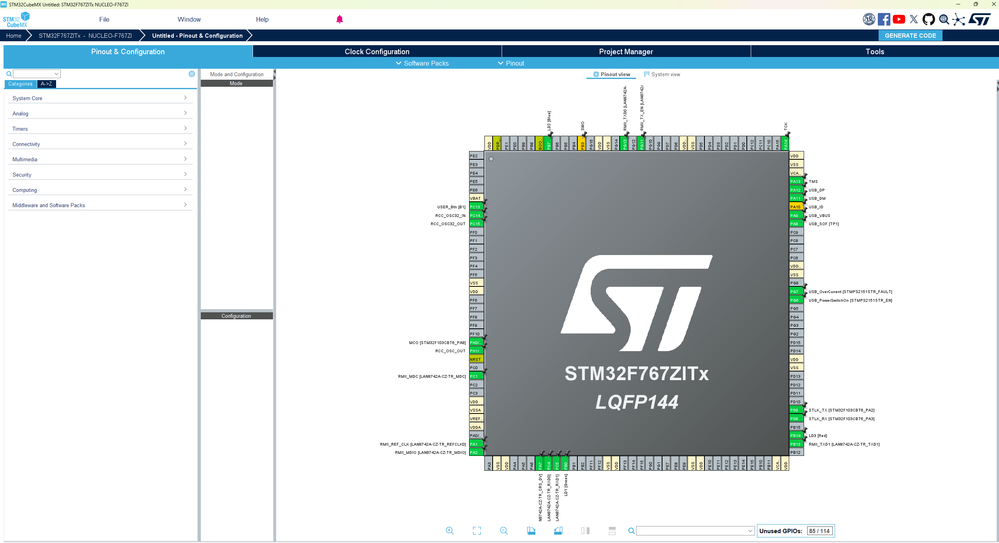Open the ST Facebook page icon
Screen dimensions: 999x543
(884, 20)
